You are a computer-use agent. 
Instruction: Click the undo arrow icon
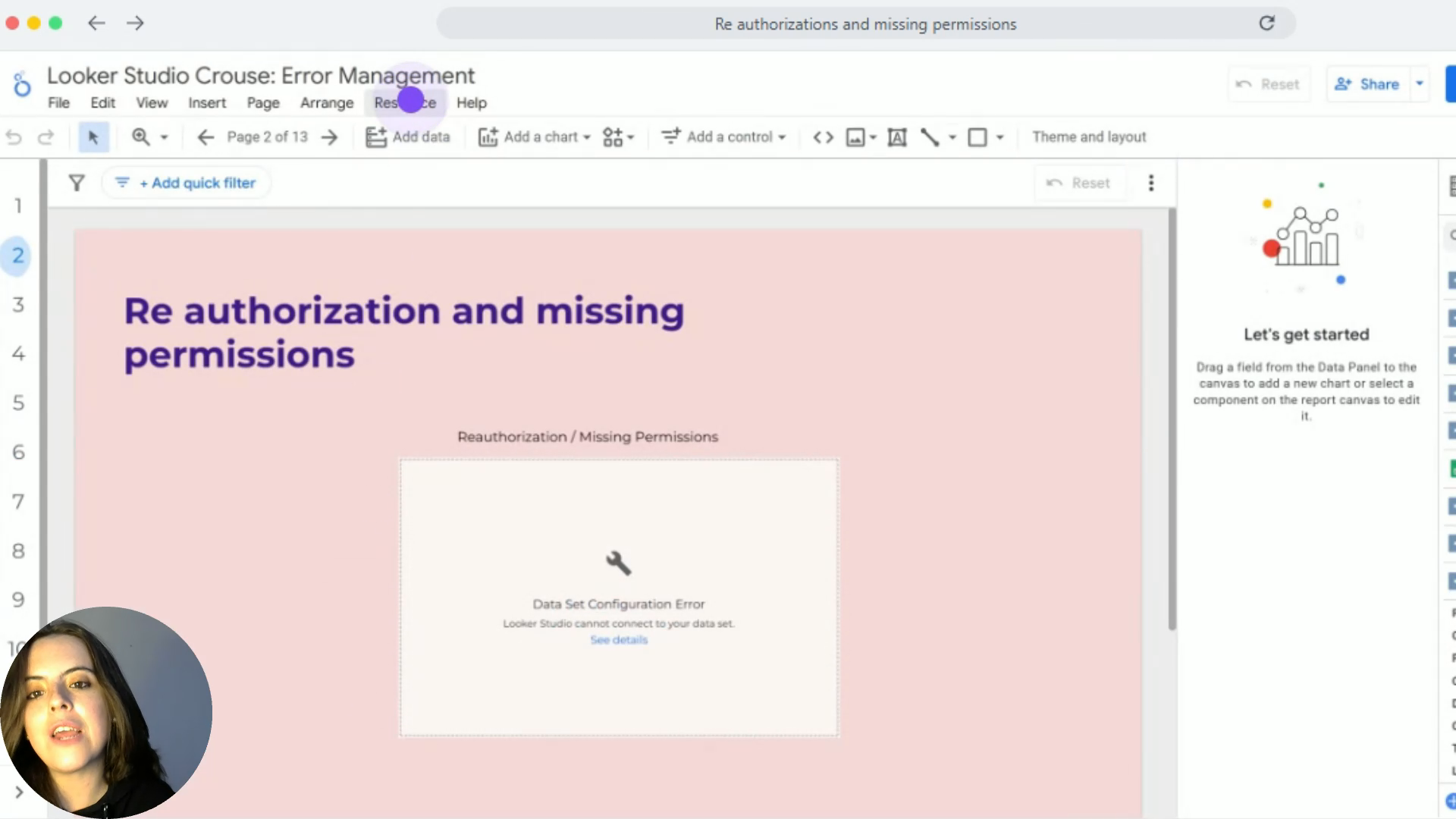(x=14, y=137)
